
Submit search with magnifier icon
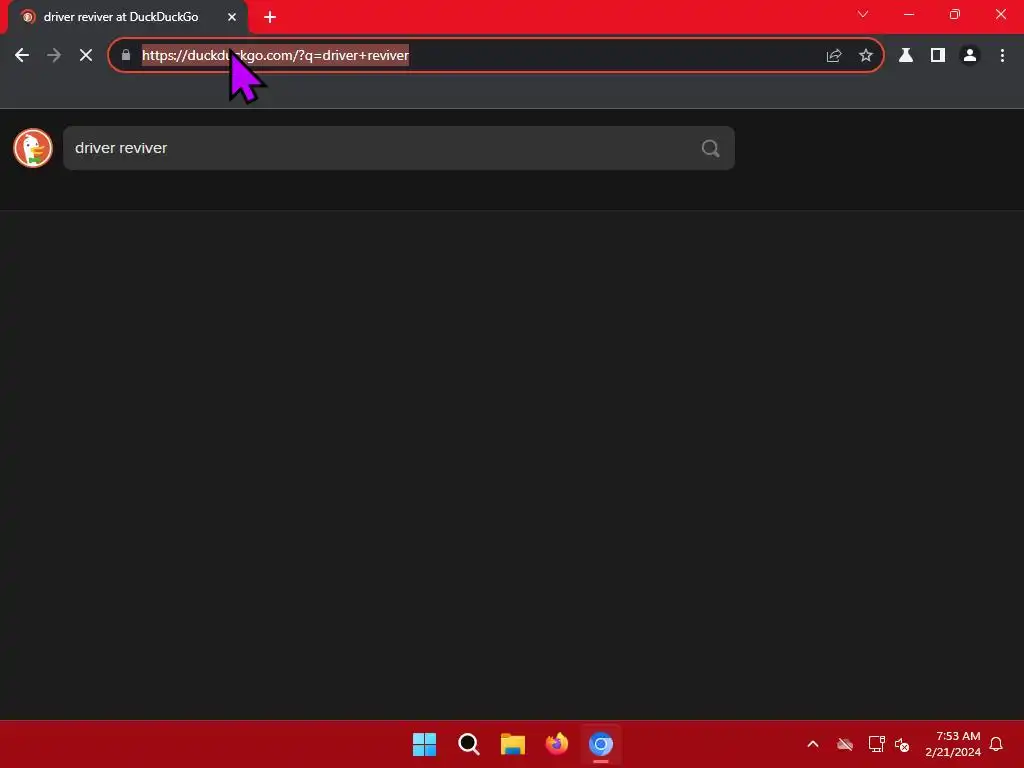pyautogui.click(x=711, y=148)
